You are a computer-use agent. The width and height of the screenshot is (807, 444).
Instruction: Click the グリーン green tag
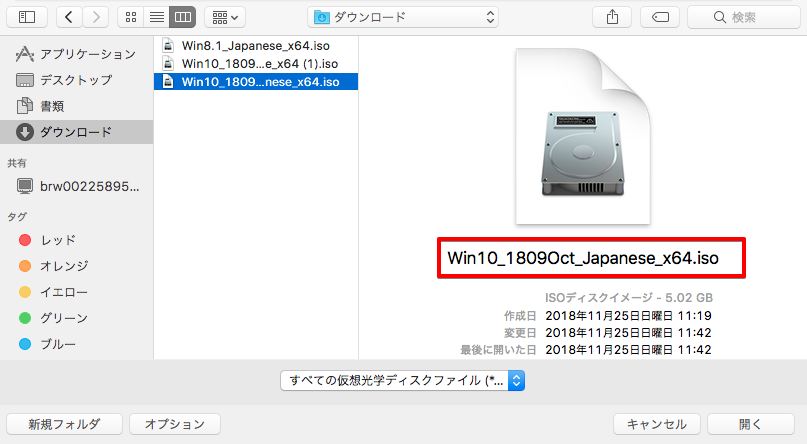(76, 318)
